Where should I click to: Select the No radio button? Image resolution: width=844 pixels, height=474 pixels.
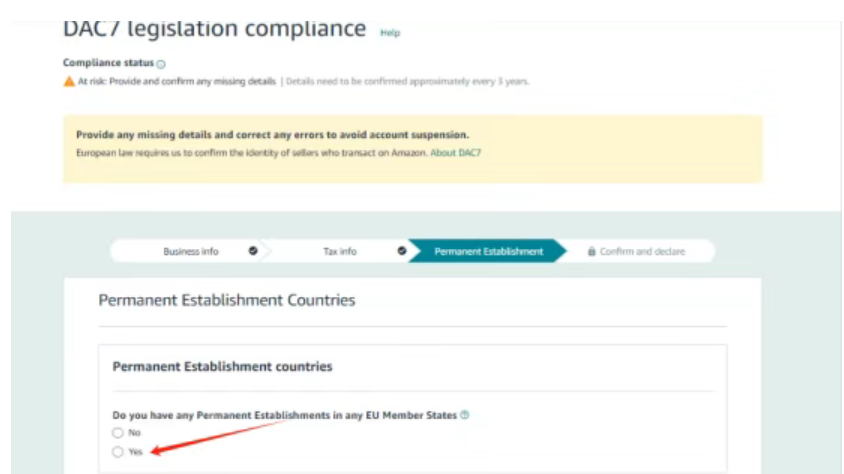(118, 433)
